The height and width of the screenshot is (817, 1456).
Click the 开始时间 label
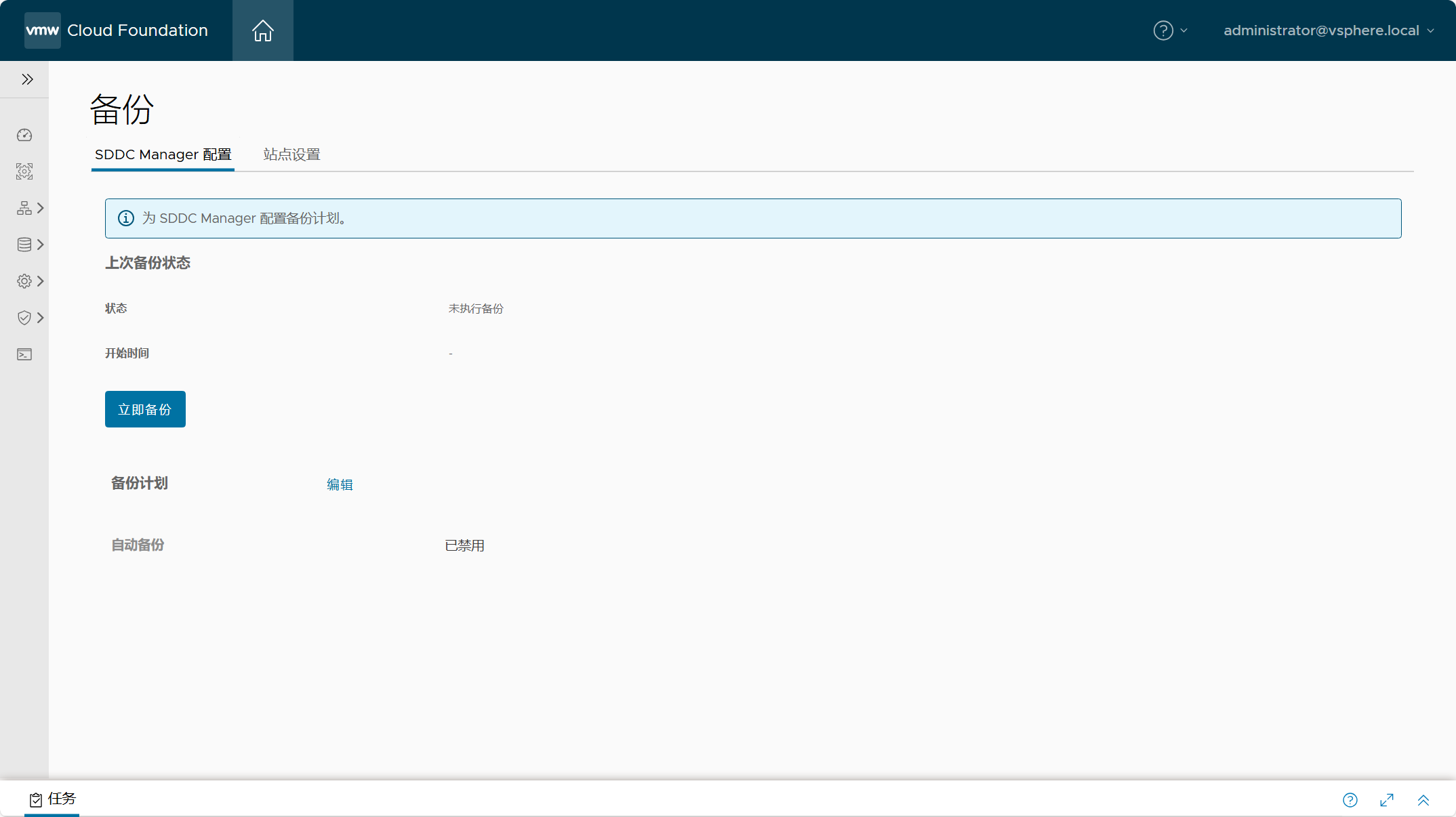pyautogui.click(x=127, y=353)
